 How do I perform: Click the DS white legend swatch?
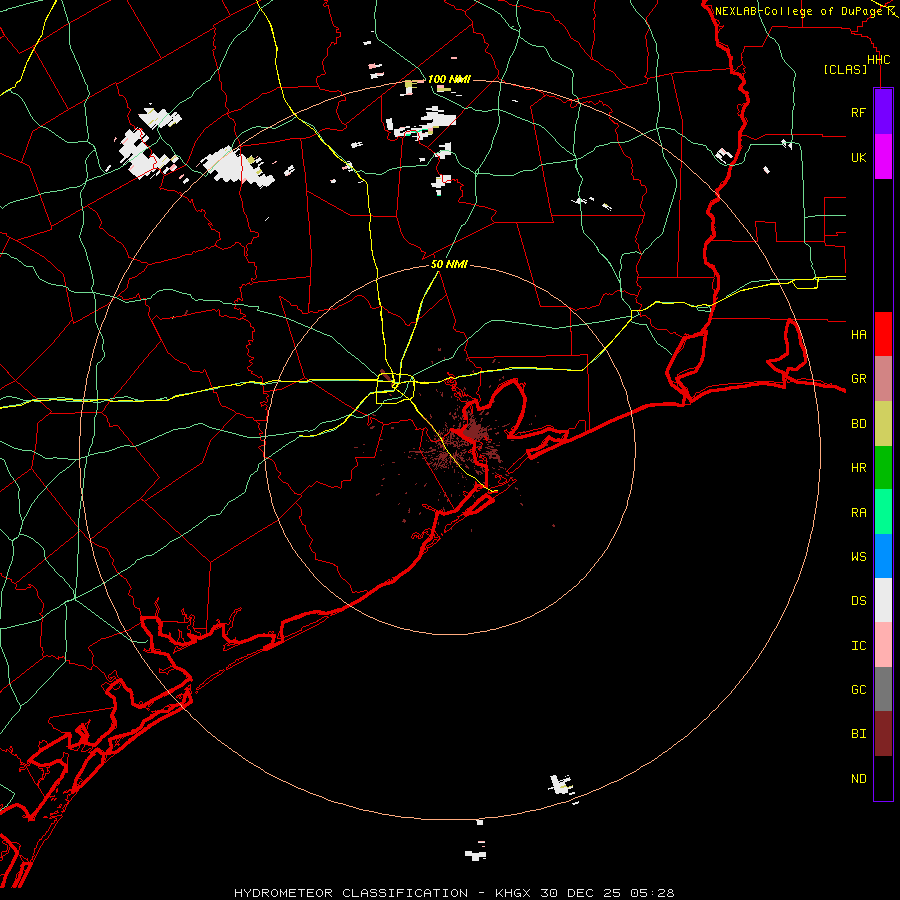point(883,600)
